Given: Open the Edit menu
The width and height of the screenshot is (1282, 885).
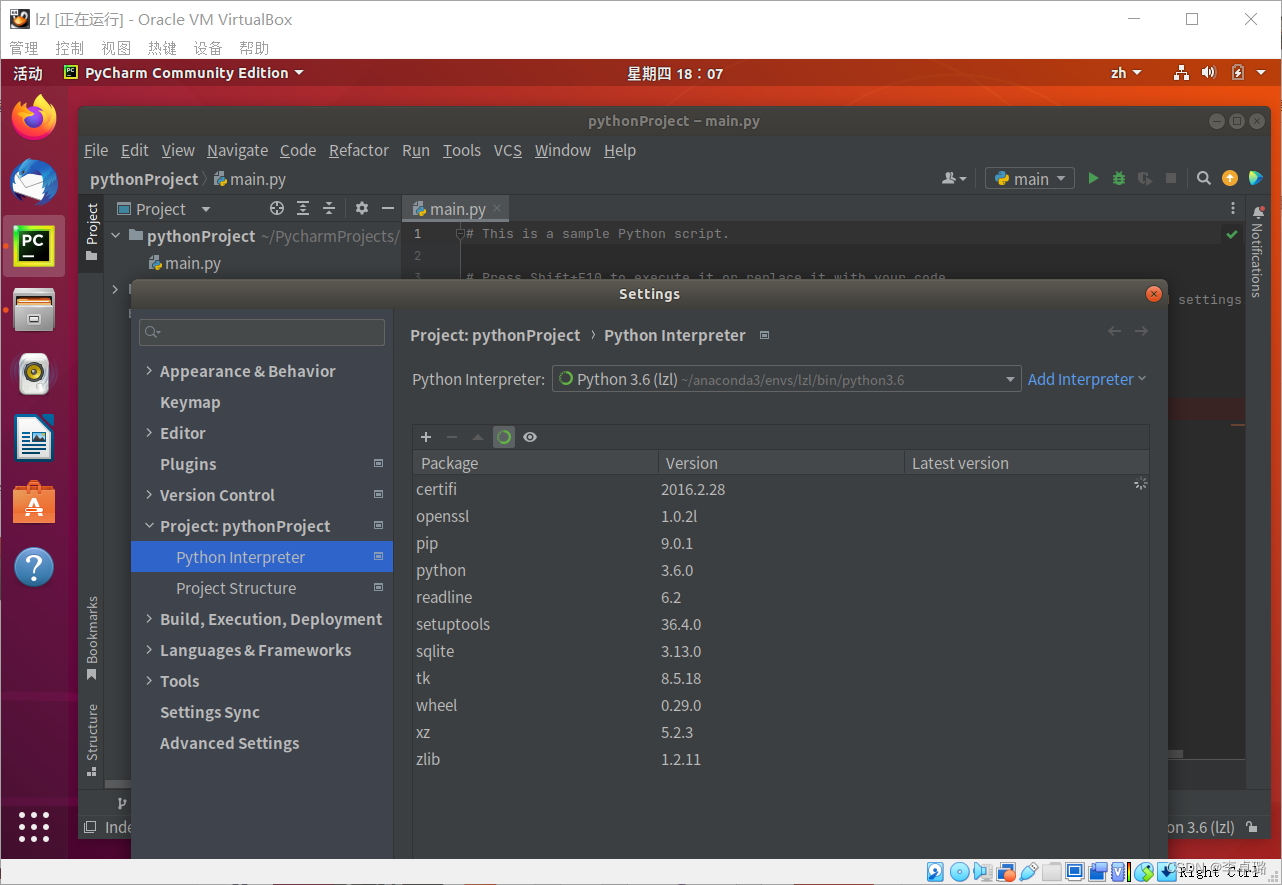Looking at the screenshot, I should coord(134,150).
